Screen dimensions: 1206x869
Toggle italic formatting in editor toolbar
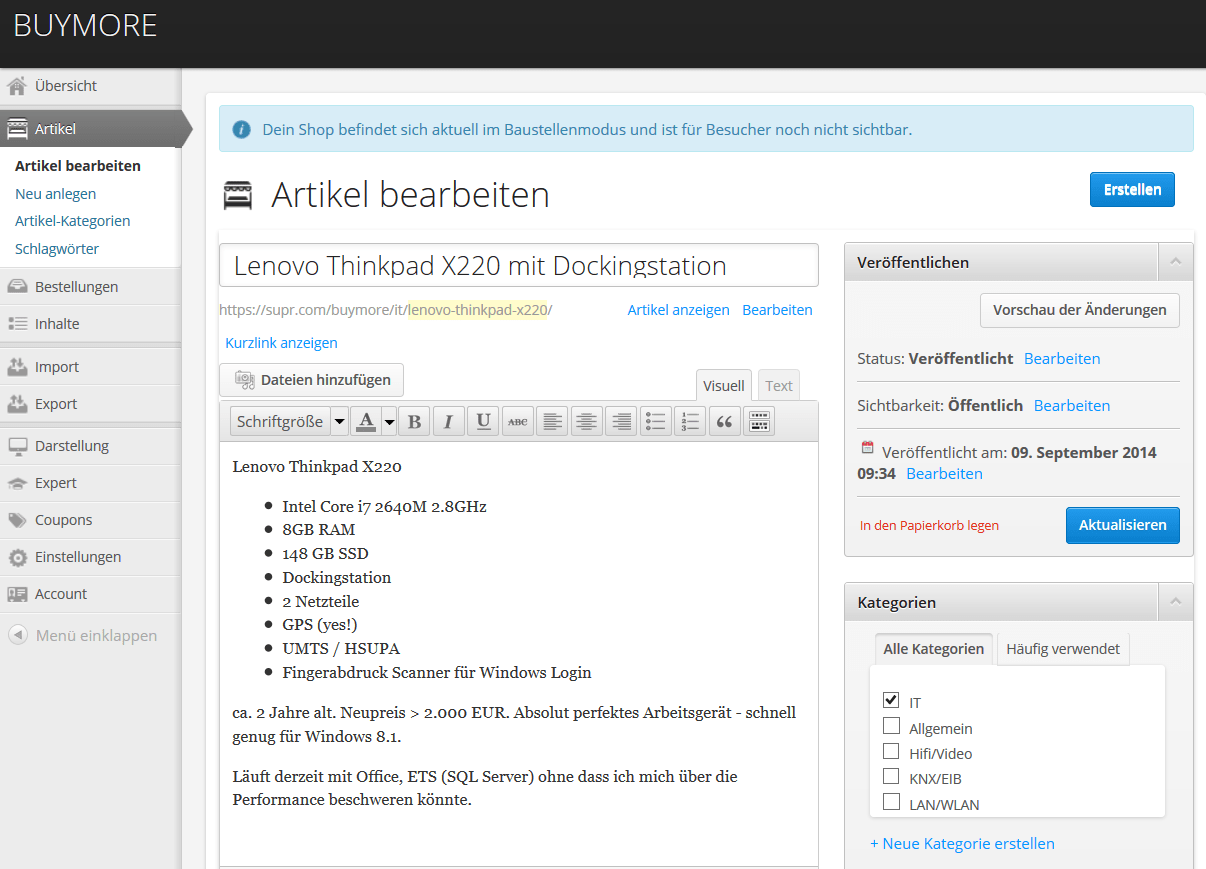pos(448,422)
